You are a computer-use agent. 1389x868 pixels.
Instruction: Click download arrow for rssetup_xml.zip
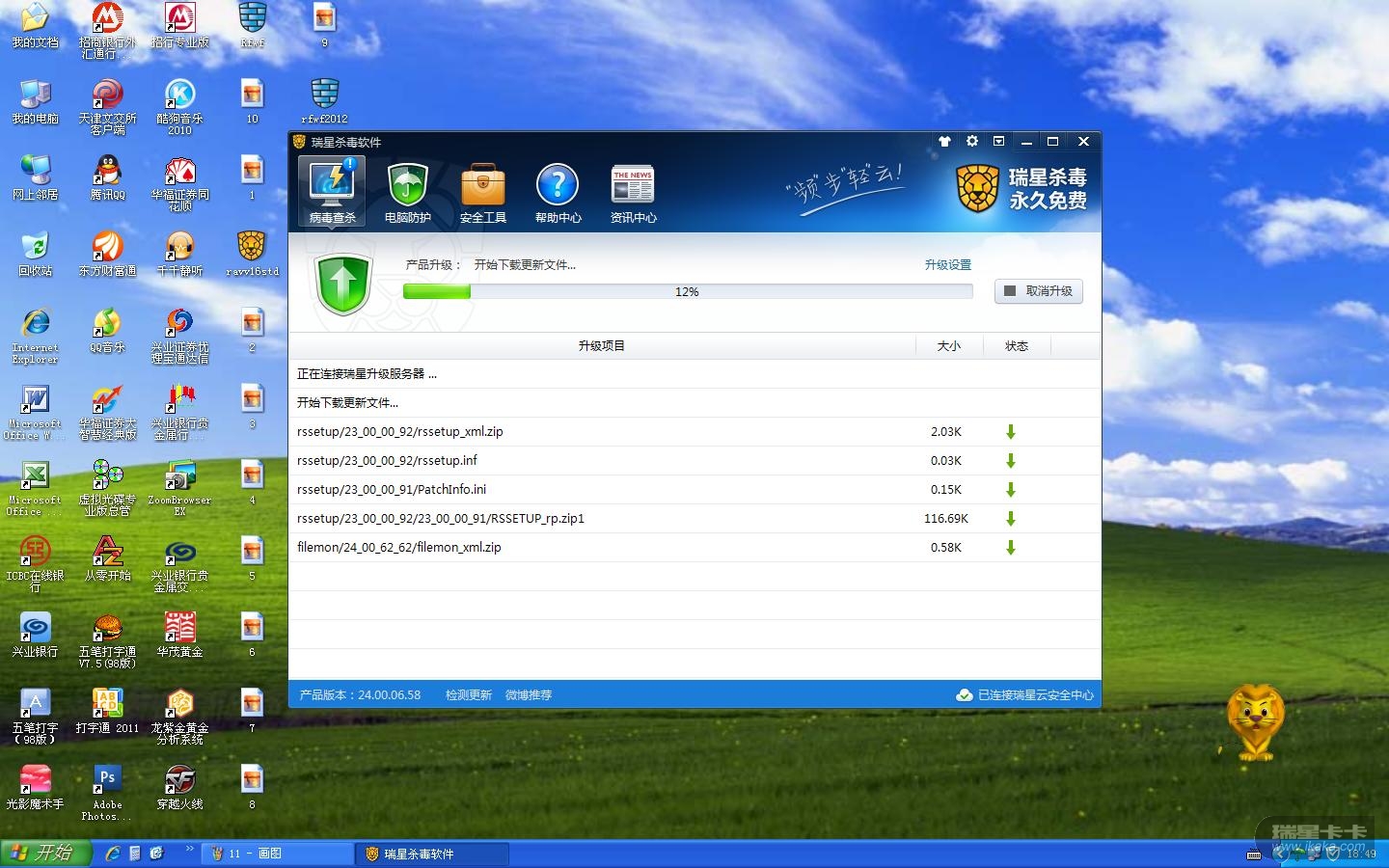click(x=1011, y=432)
